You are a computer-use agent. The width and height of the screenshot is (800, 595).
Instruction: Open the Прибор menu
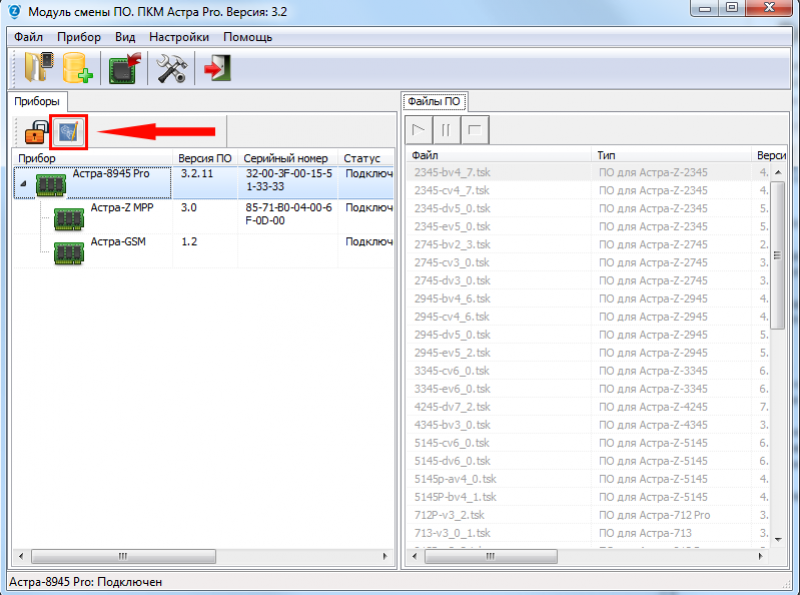(79, 37)
